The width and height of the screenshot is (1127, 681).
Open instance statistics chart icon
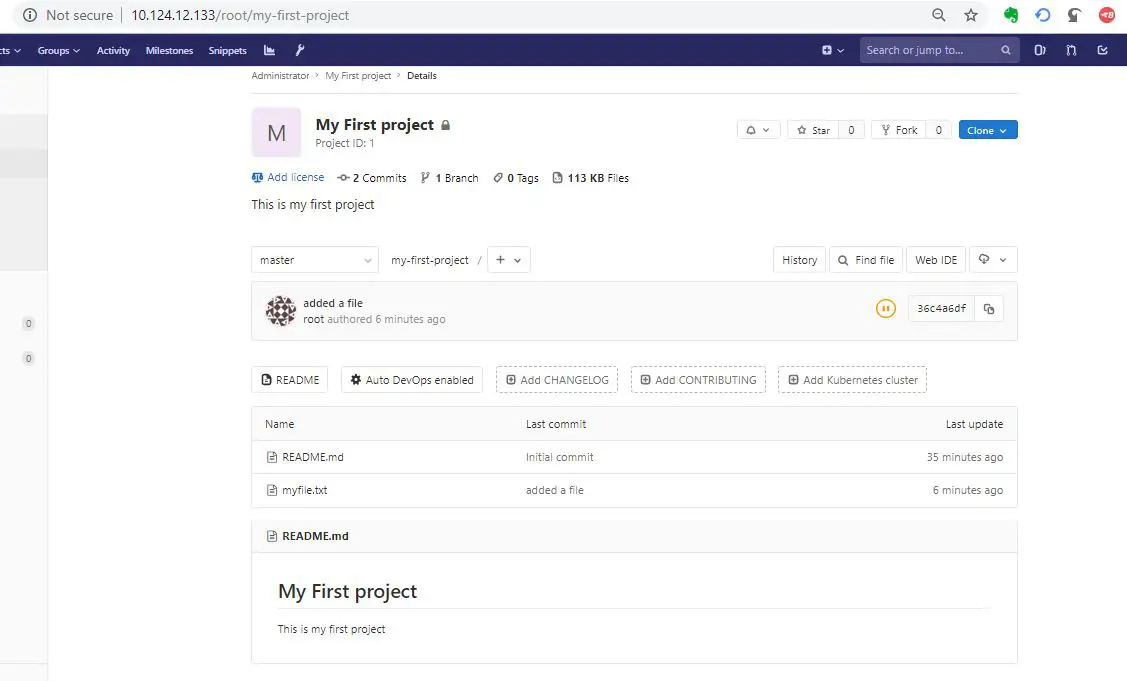[x=269, y=50]
